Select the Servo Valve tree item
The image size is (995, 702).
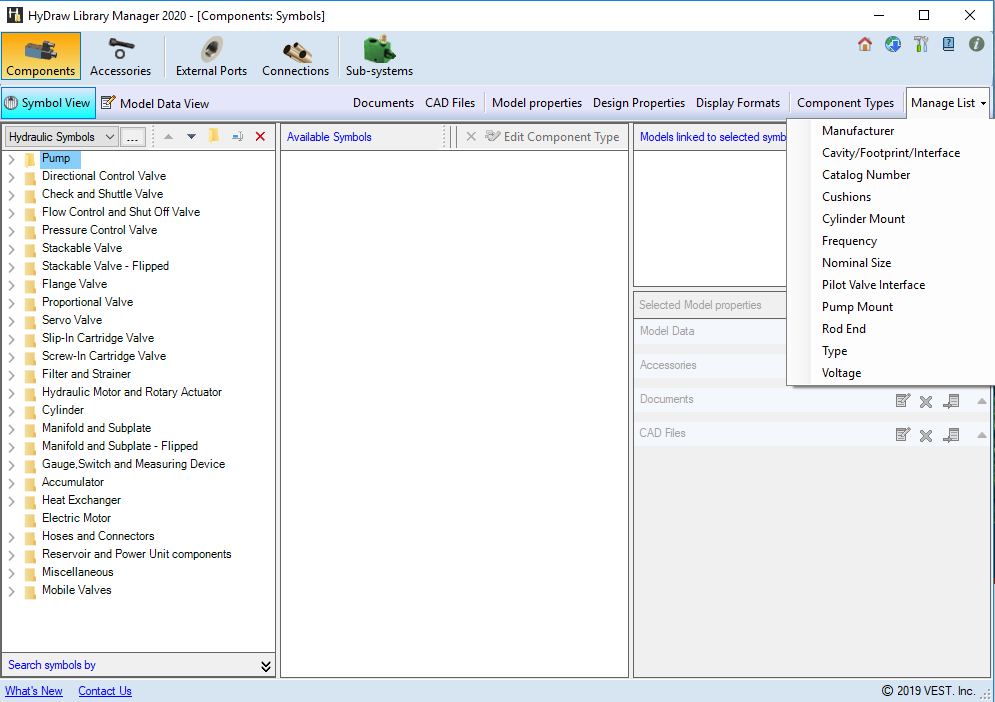coord(72,320)
